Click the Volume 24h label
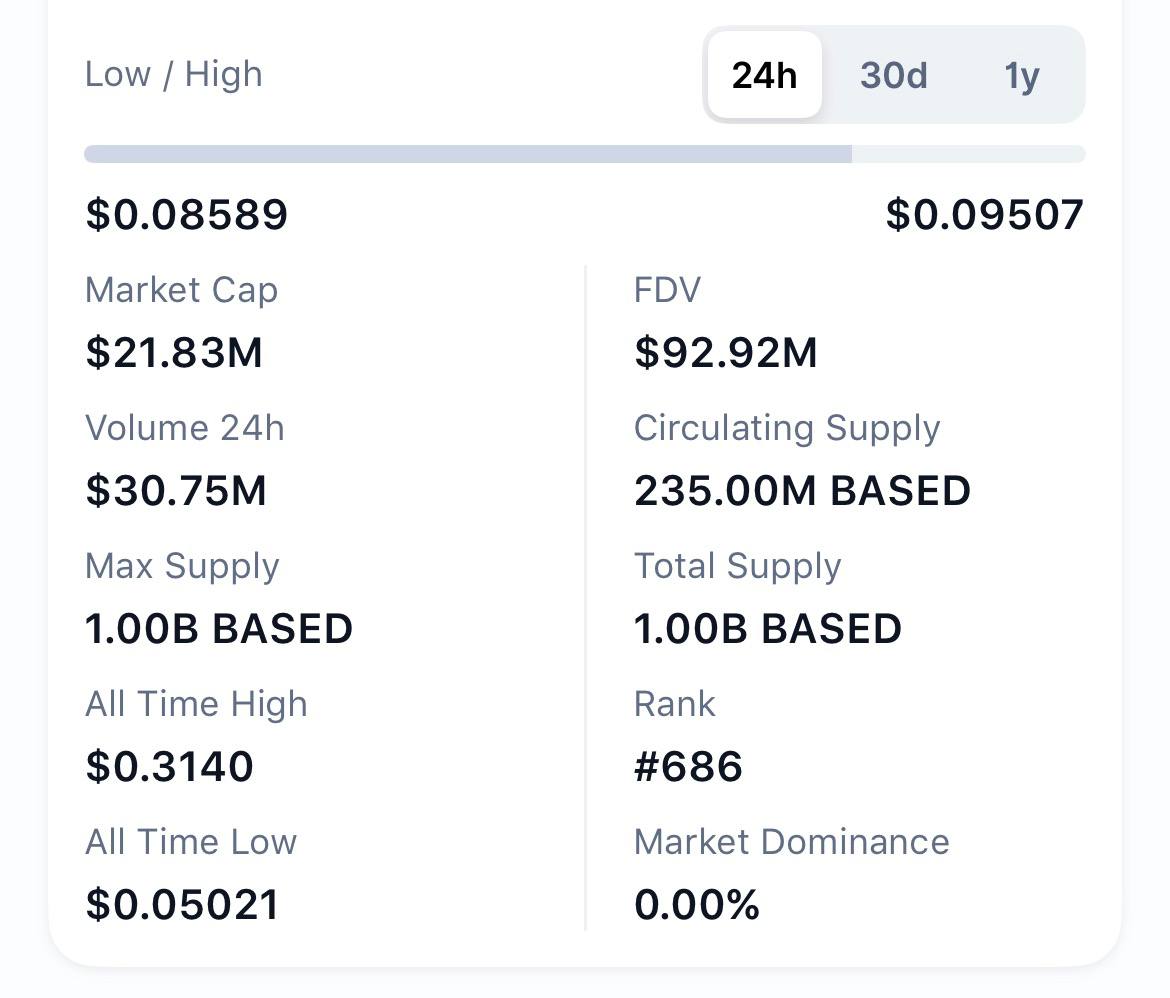 point(184,428)
